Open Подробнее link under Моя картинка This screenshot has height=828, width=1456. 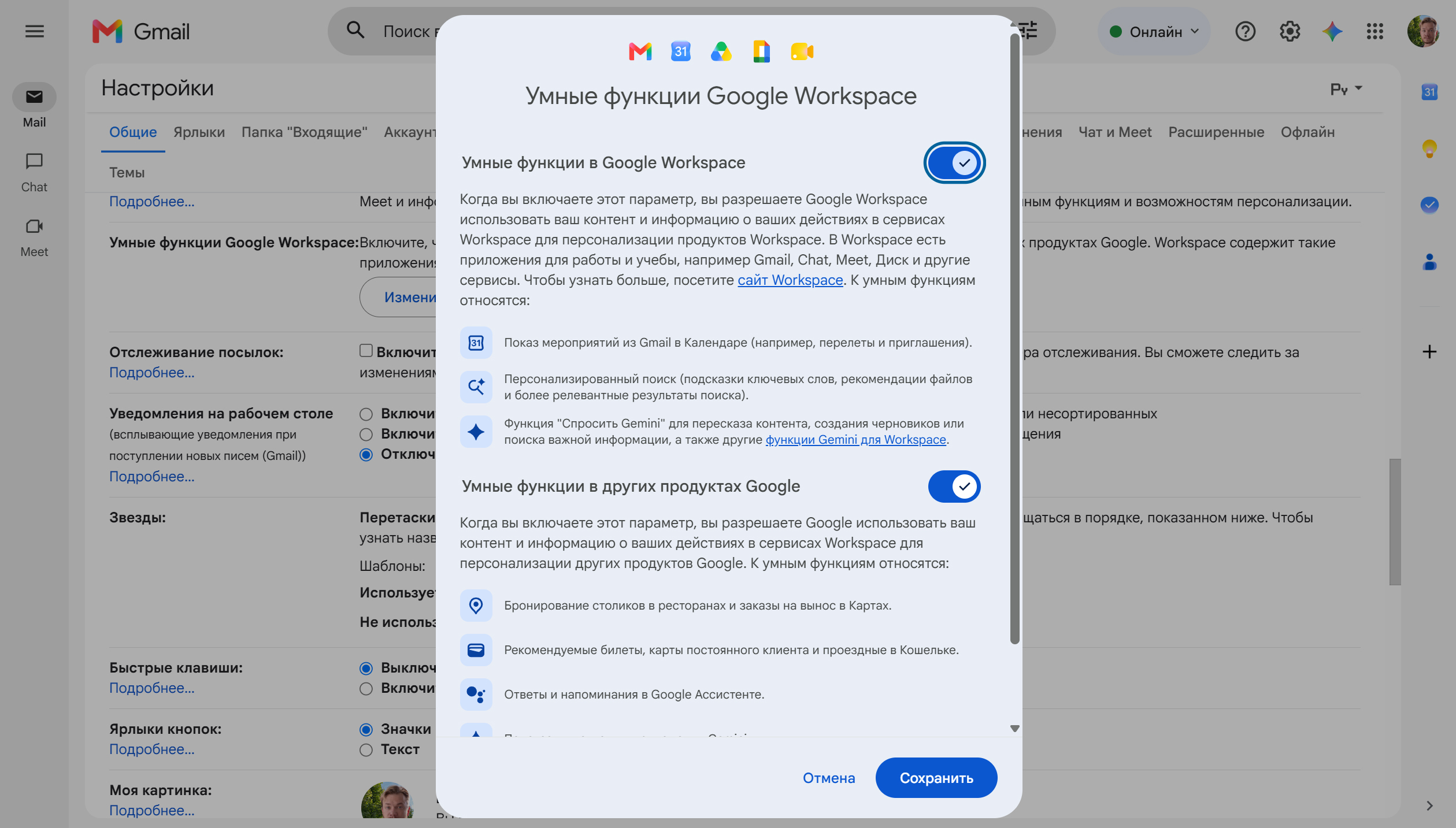(x=151, y=811)
